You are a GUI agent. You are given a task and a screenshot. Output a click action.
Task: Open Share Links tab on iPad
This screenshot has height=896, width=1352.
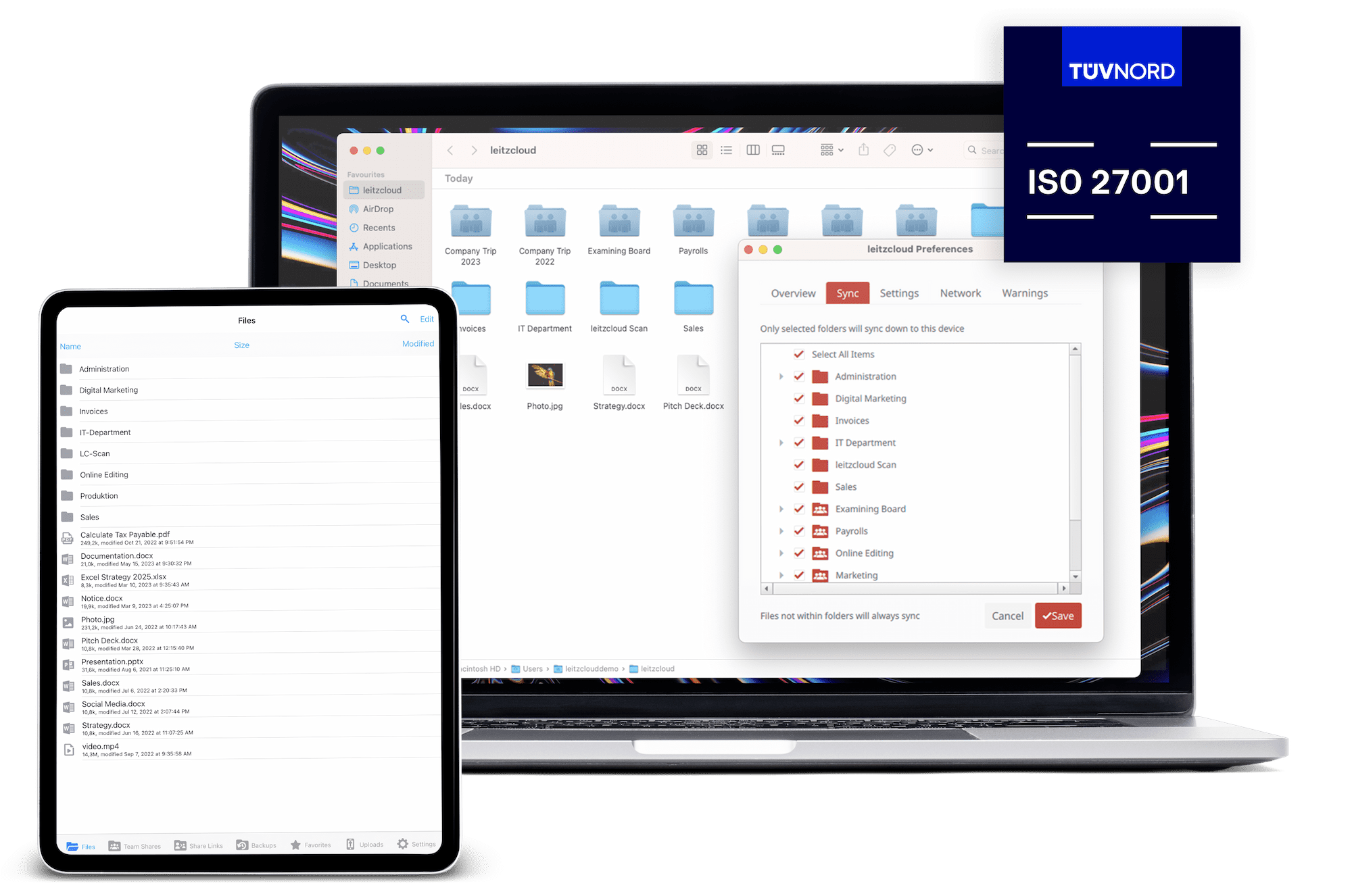click(198, 845)
